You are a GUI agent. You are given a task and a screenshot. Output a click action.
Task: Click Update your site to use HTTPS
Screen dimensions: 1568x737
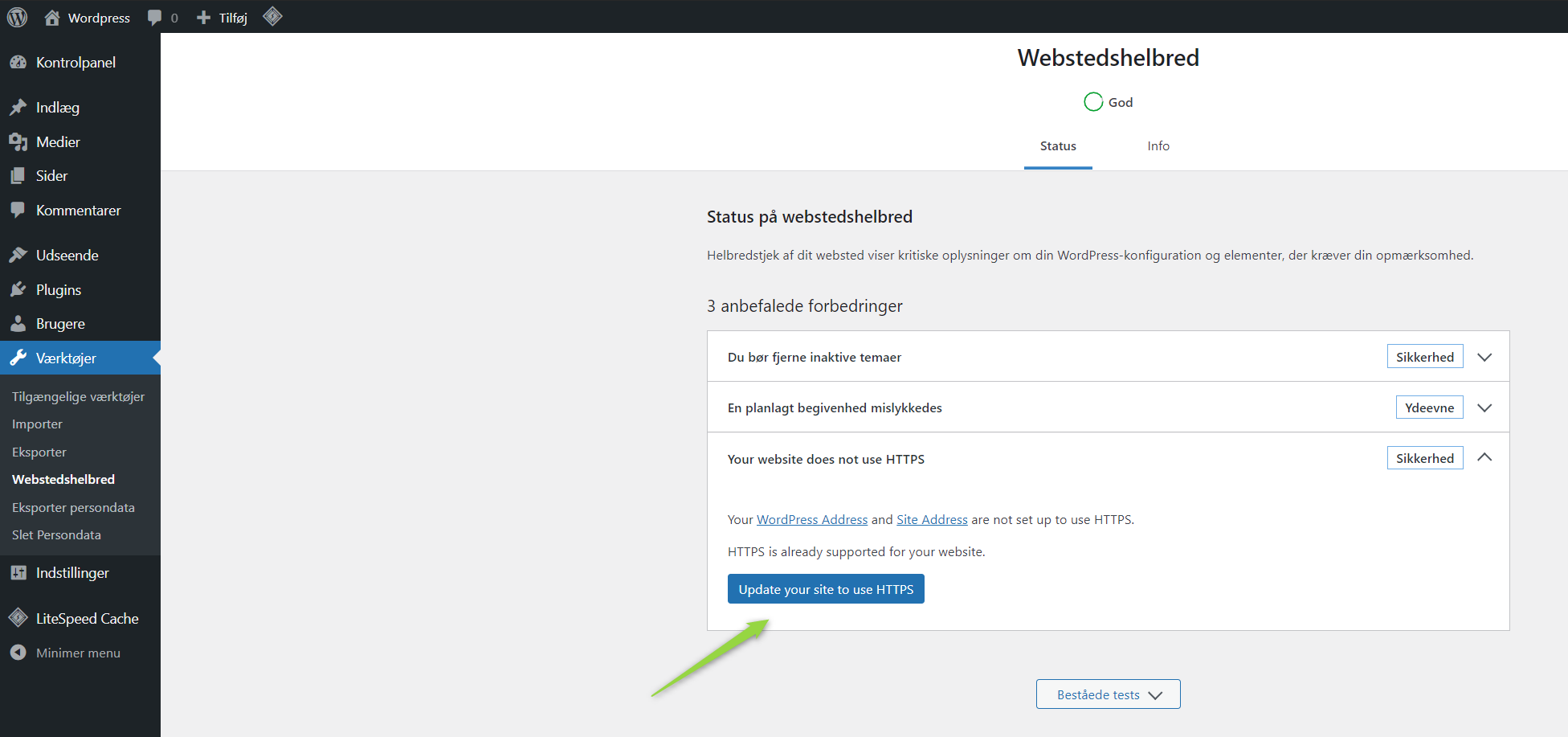(826, 589)
